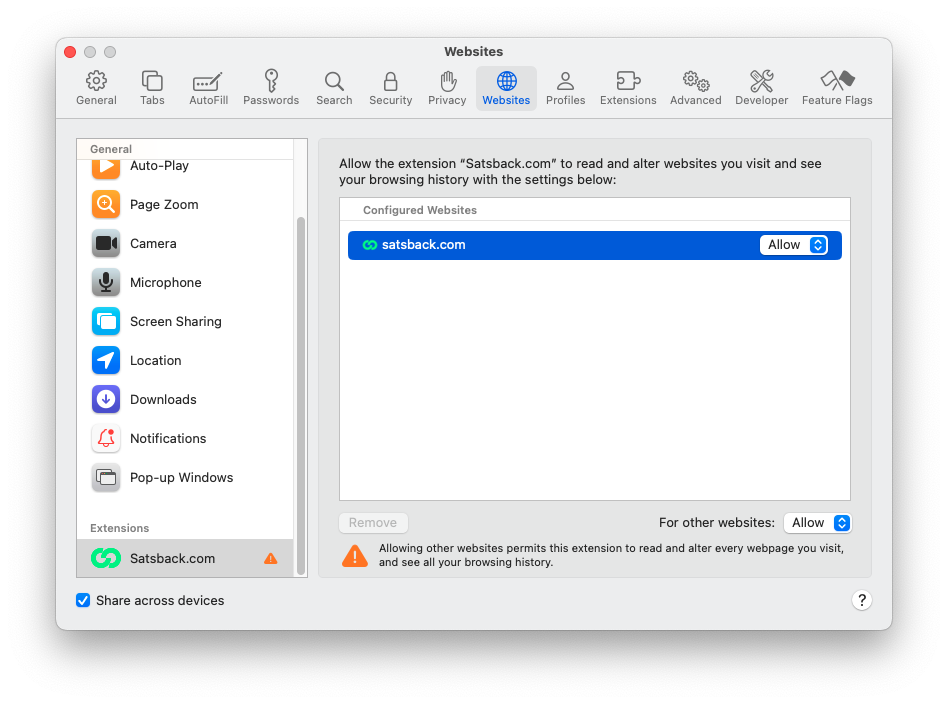Select the Camera icon in sidebar
The image size is (948, 704).
(106, 243)
